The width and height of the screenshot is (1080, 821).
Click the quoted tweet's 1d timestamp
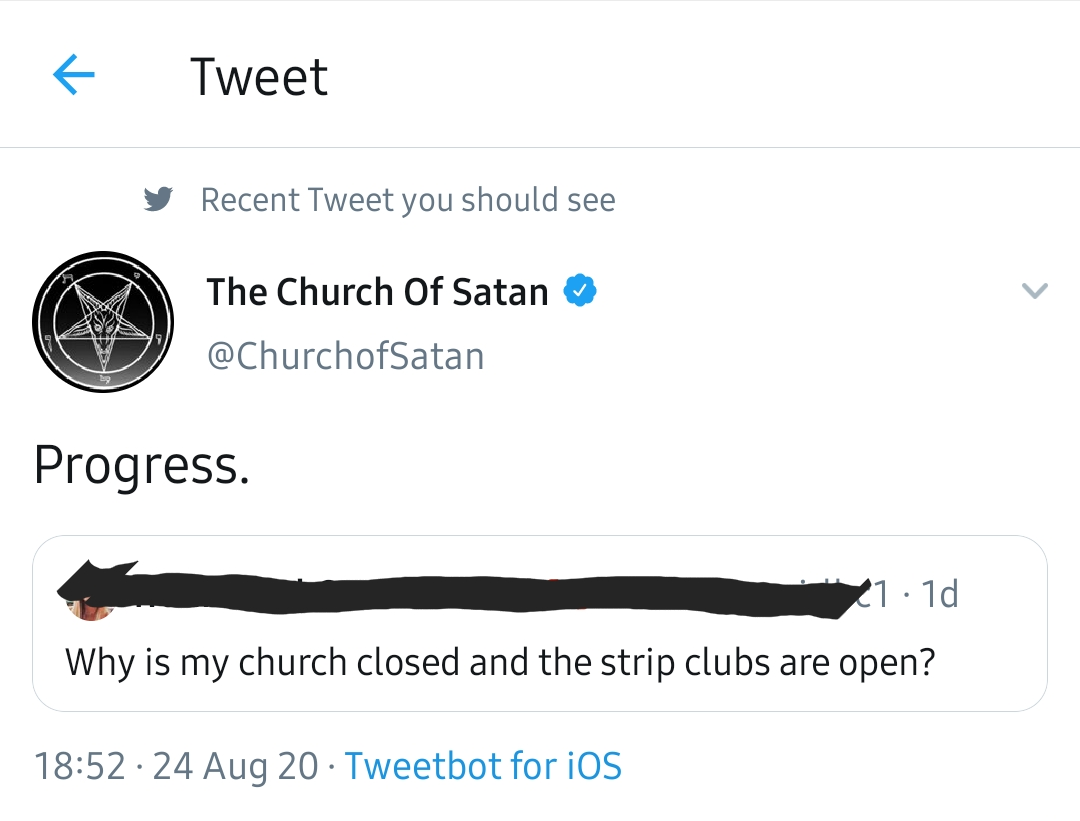pos(941,595)
